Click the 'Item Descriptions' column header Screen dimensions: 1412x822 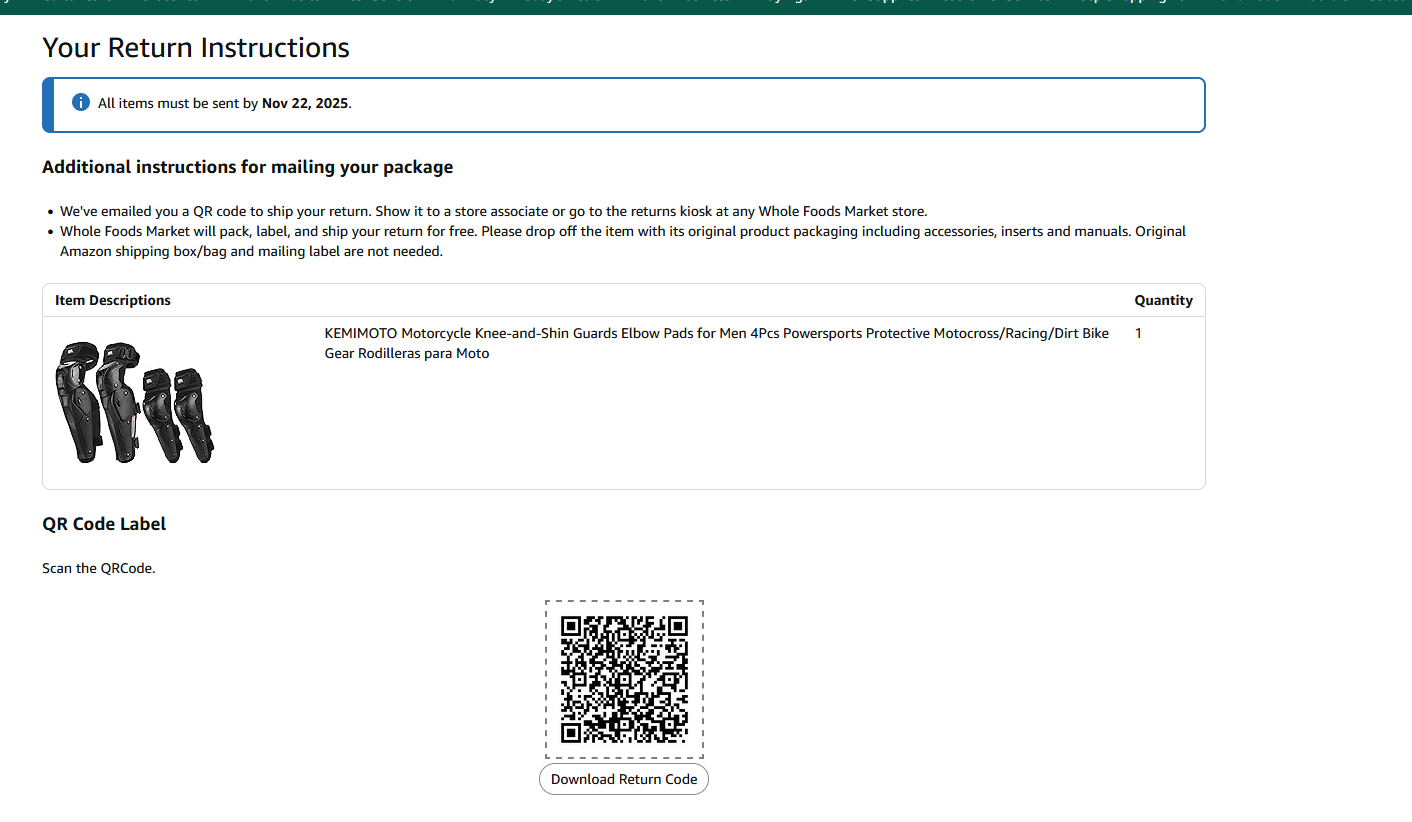[113, 300]
